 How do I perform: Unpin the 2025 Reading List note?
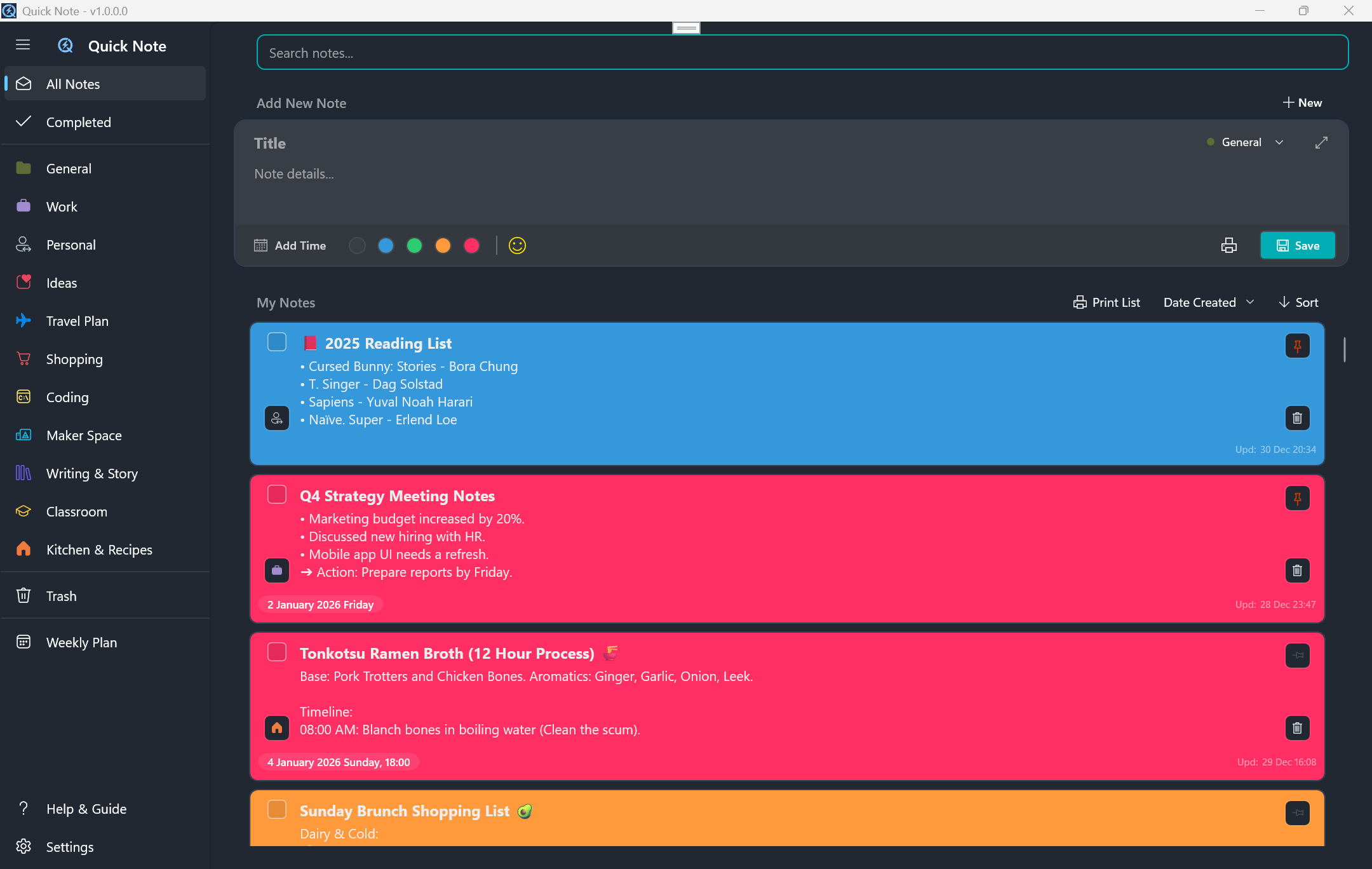[1297, 346]
